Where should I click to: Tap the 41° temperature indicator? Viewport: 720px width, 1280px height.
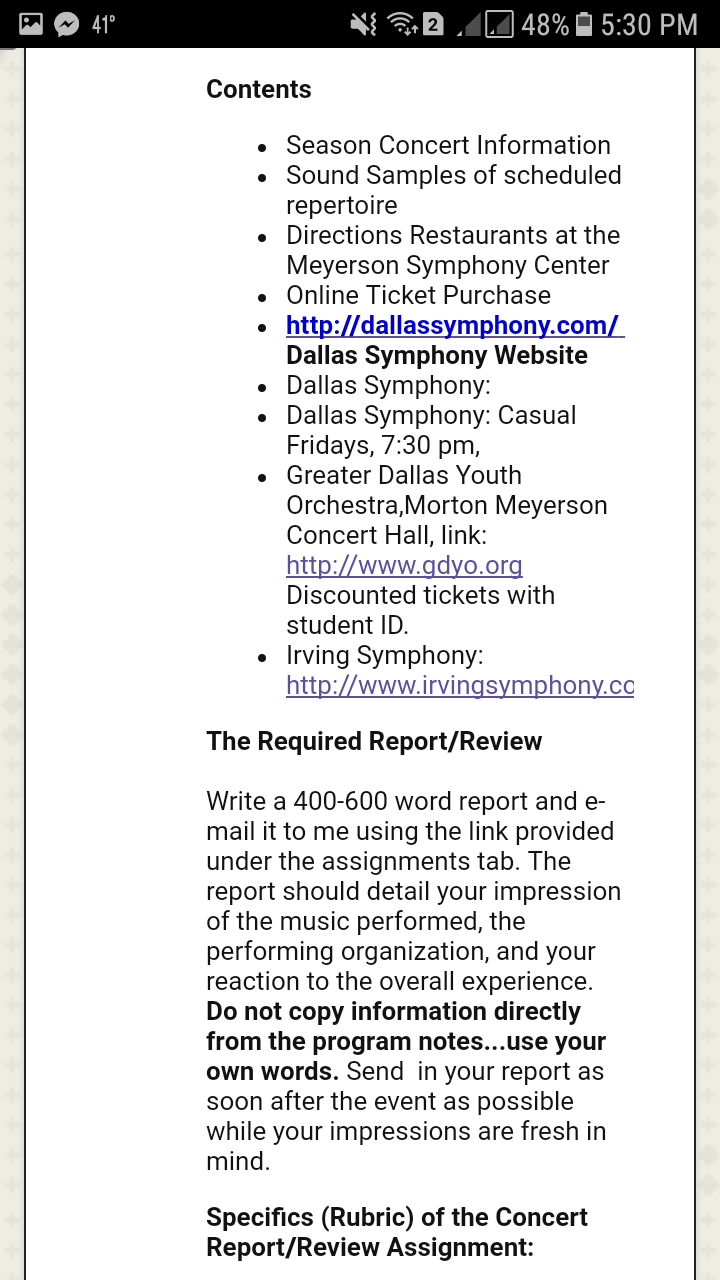[102, 24]
